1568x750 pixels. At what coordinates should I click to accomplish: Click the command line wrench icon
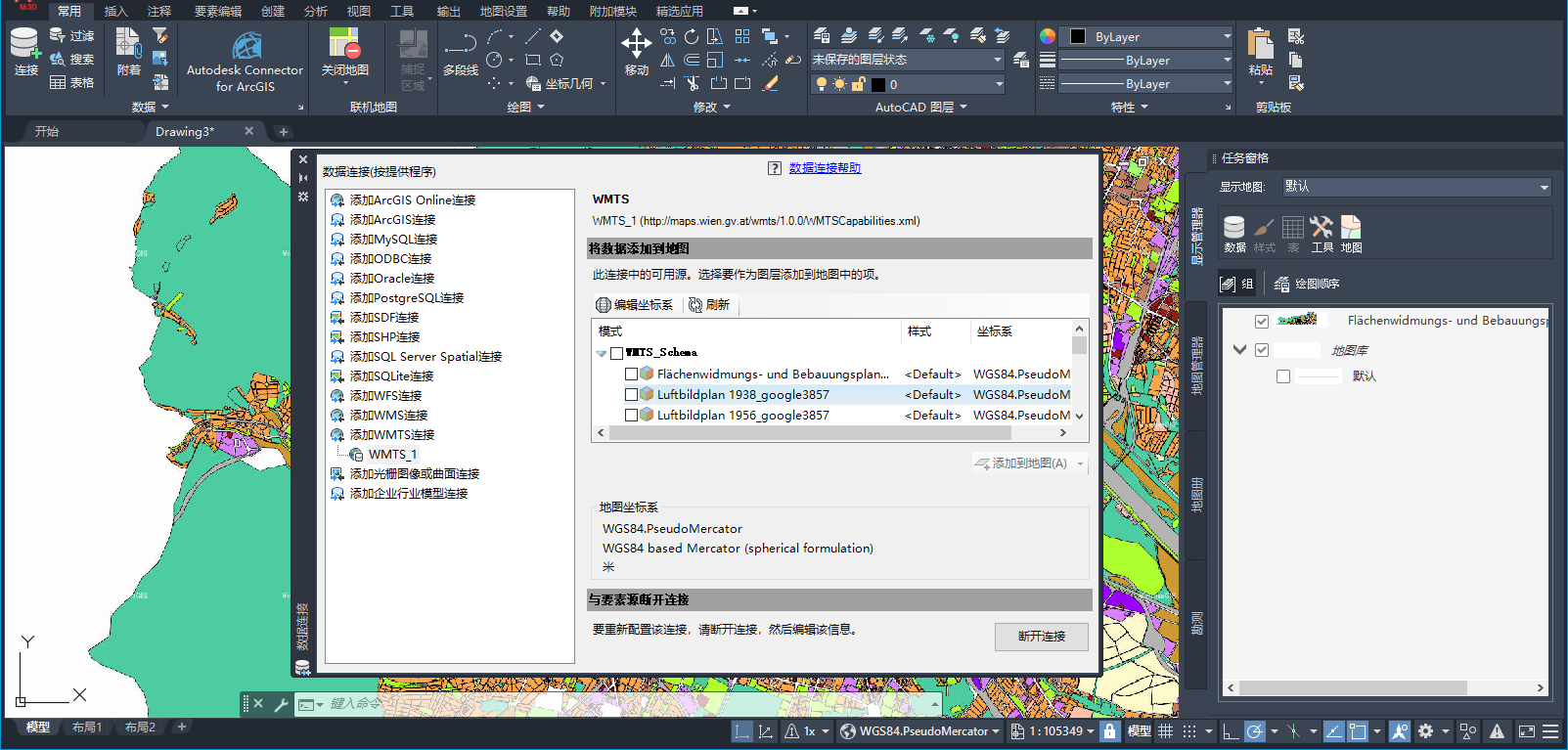pos(281,704)
